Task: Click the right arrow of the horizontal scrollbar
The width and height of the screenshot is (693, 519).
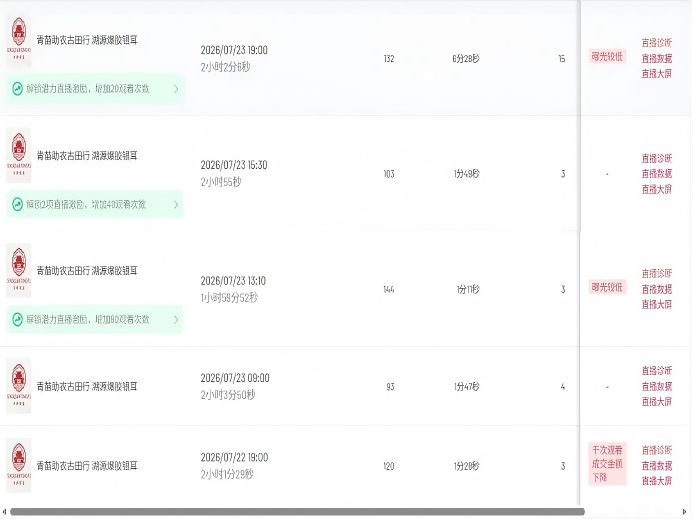Action: [x=685, y=512]
